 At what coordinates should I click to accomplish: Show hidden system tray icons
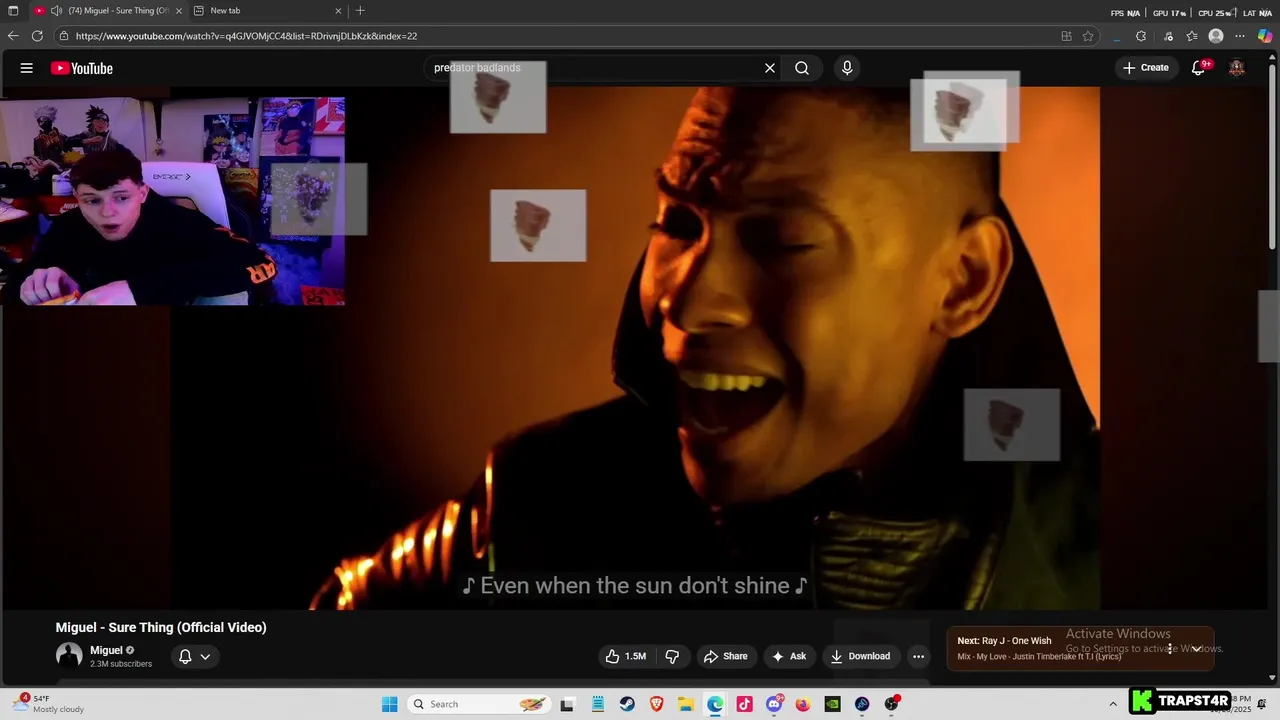1113,704
